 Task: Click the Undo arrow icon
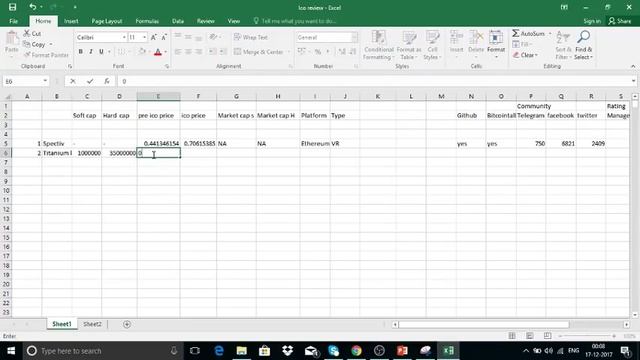[32, 7]
